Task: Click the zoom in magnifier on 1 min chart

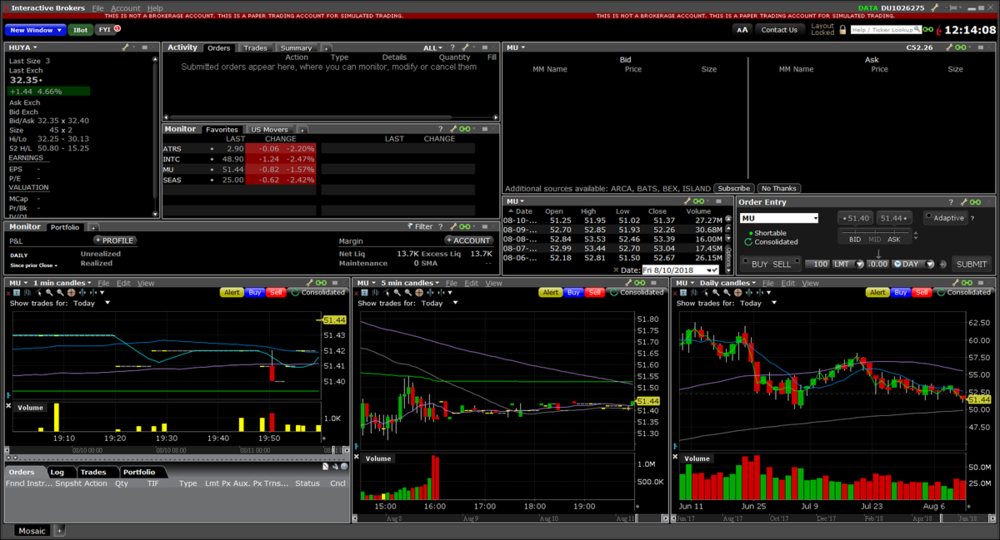Action: pyautogui.click(x=49, y=293)
